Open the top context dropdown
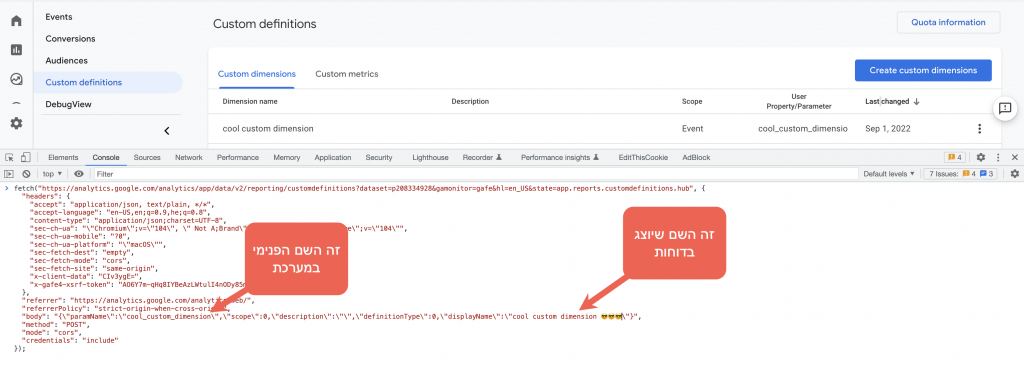The height and width of the screenshot is (374, 1024). click(52, 174)
